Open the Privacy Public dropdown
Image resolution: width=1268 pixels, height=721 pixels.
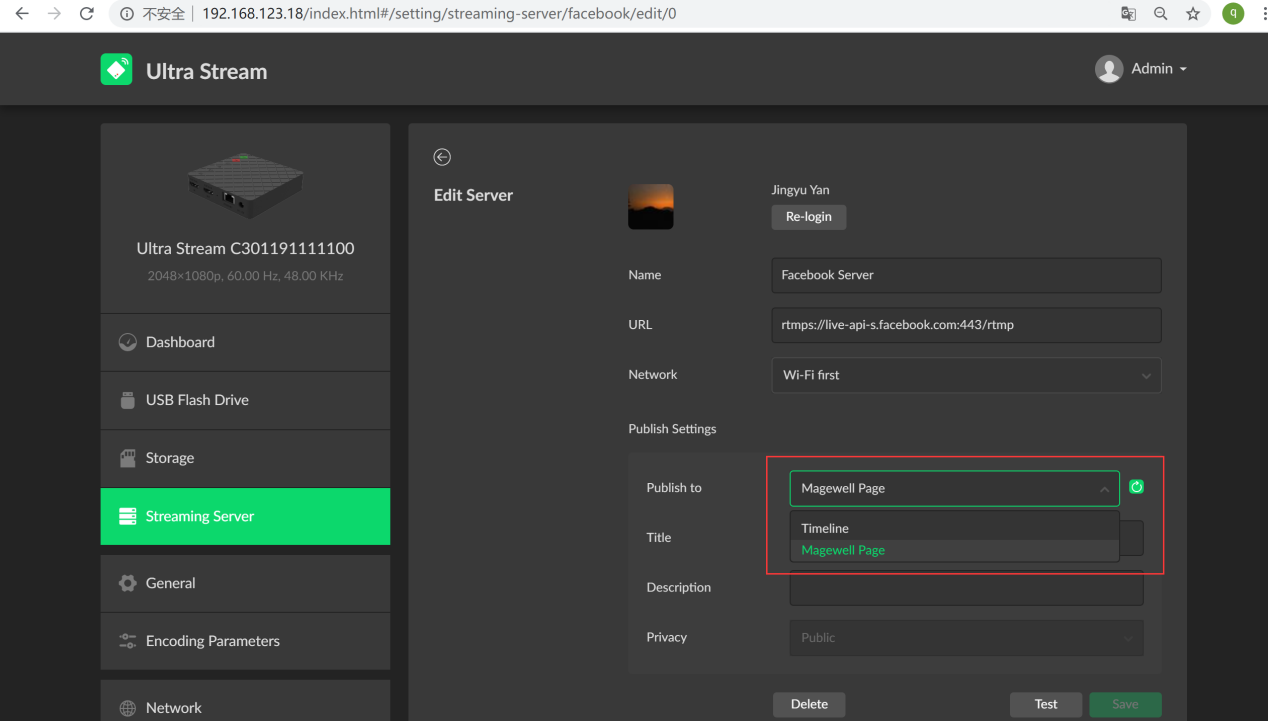[x=966, y=637]
